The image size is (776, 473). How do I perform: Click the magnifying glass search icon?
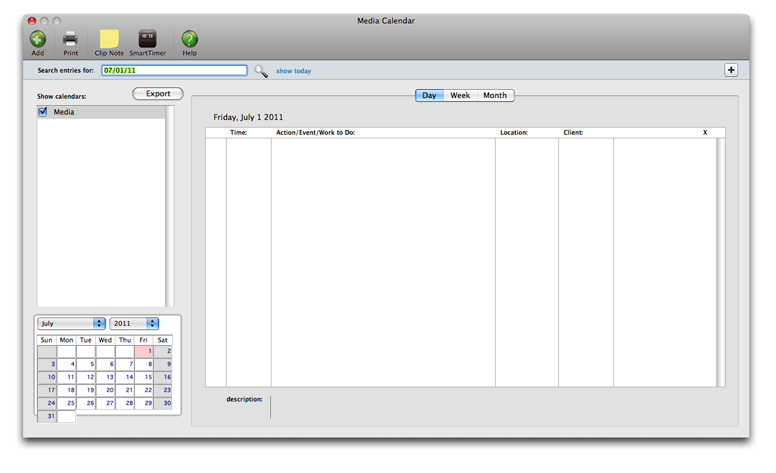261,71
